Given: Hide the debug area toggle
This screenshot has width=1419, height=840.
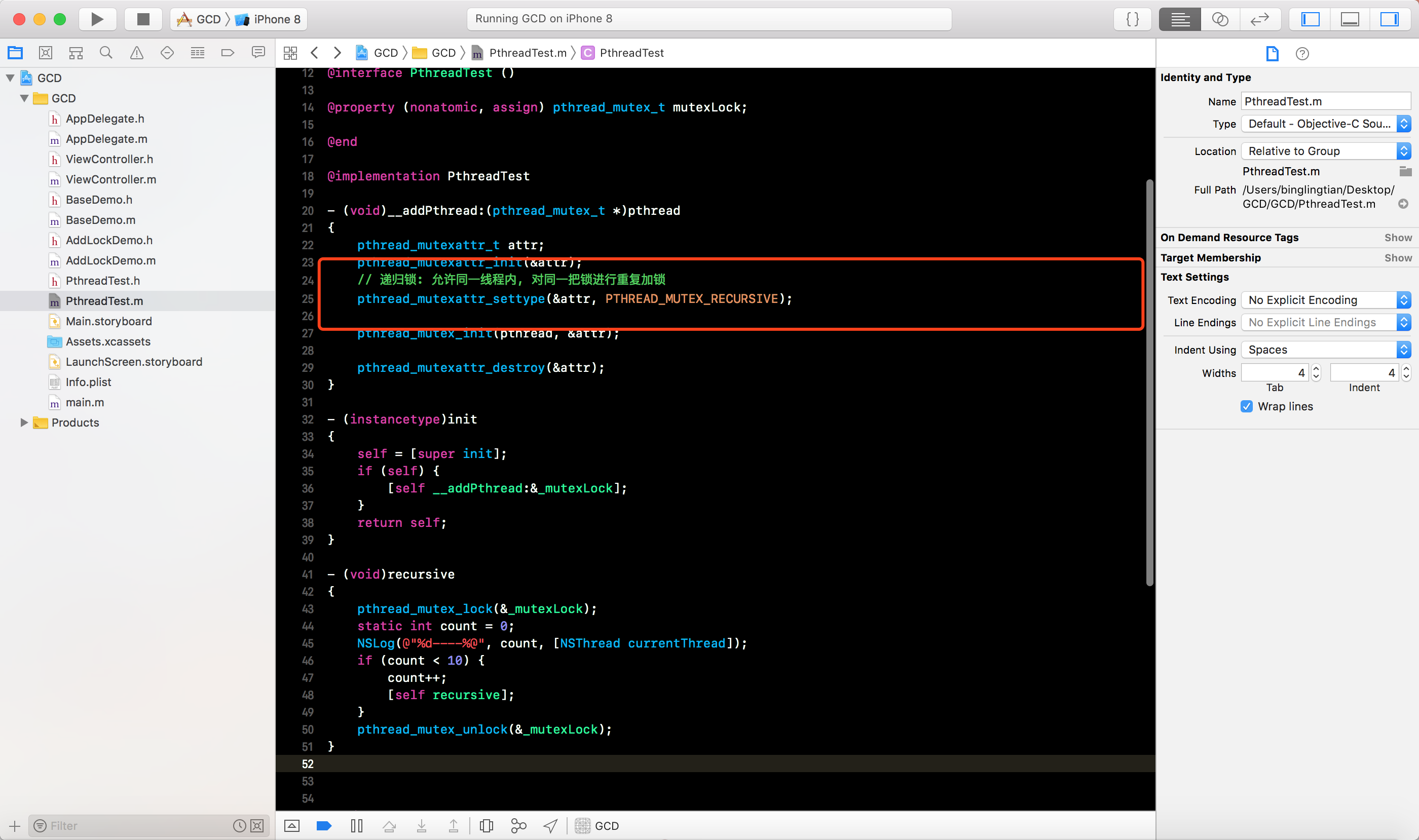Looking at the screenshot, I should click(292, 826).
